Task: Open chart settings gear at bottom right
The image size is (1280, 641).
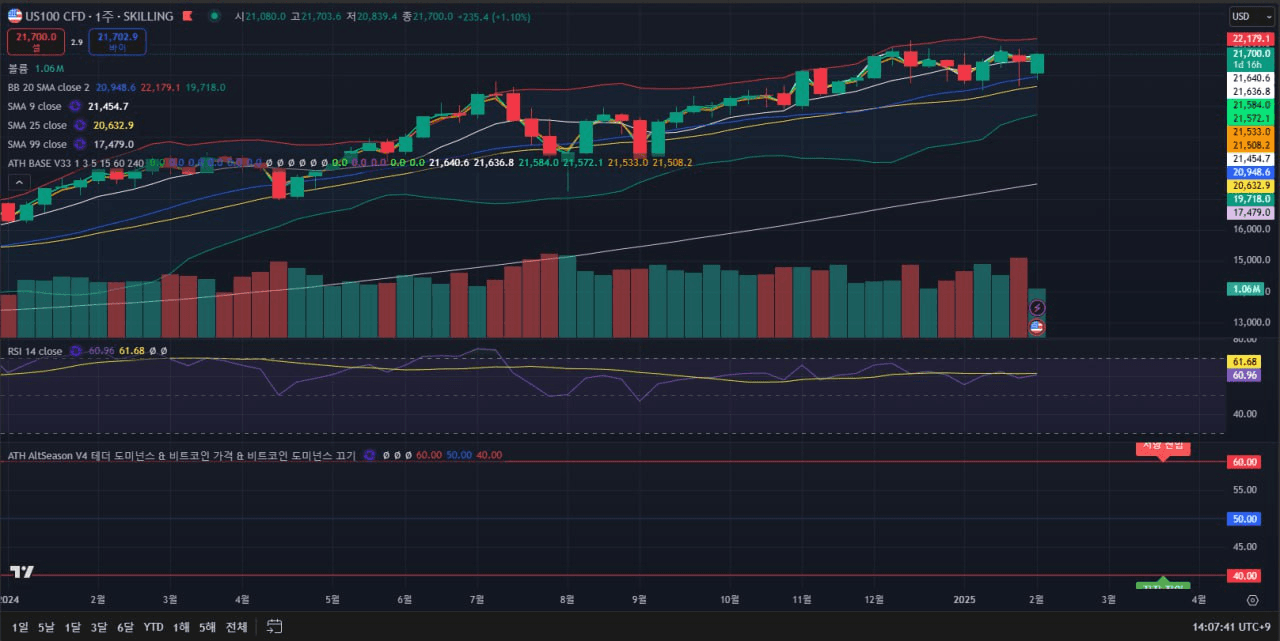Action: pos(1252,600)
